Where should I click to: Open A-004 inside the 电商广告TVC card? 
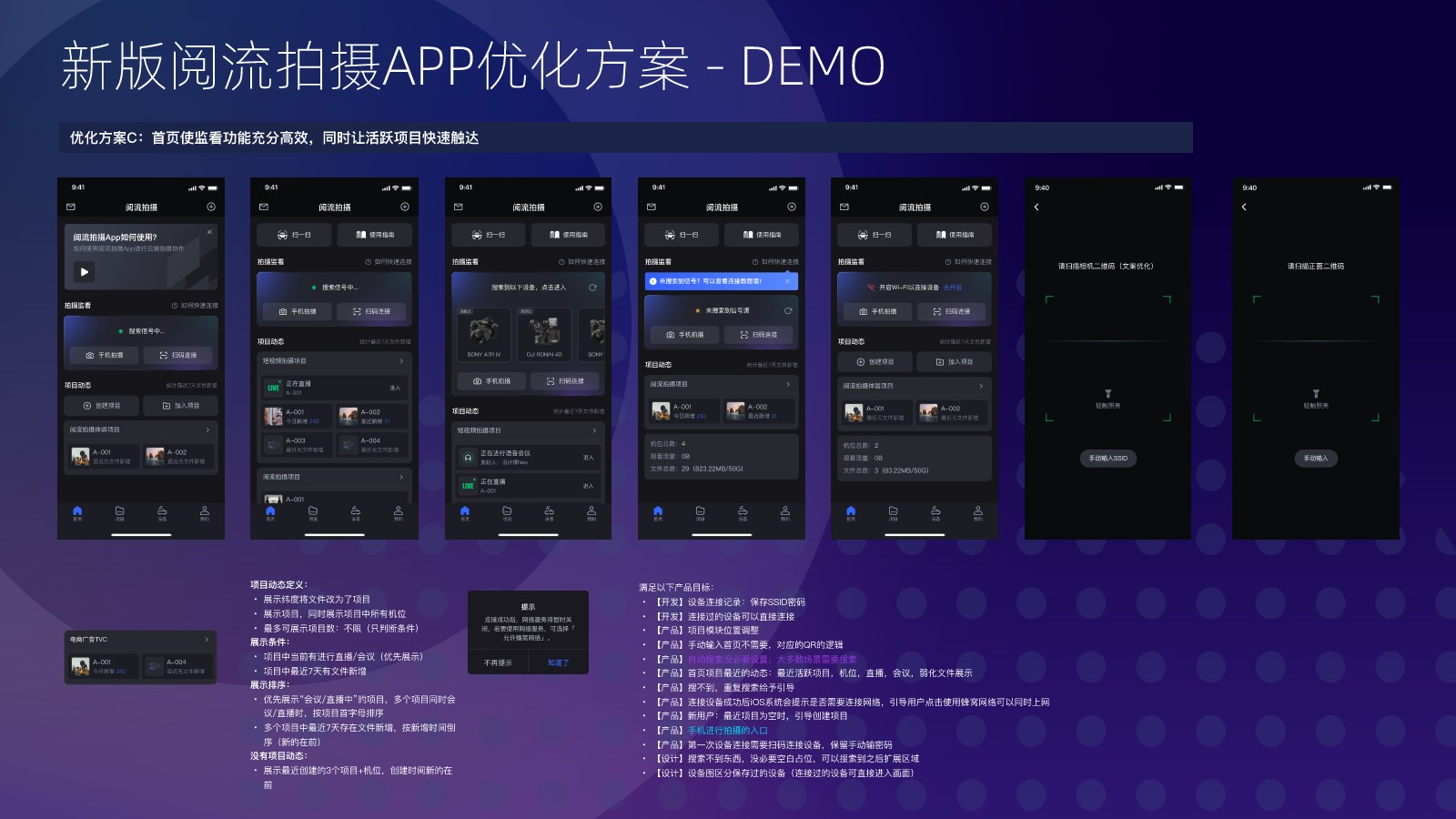pos(177,666)
